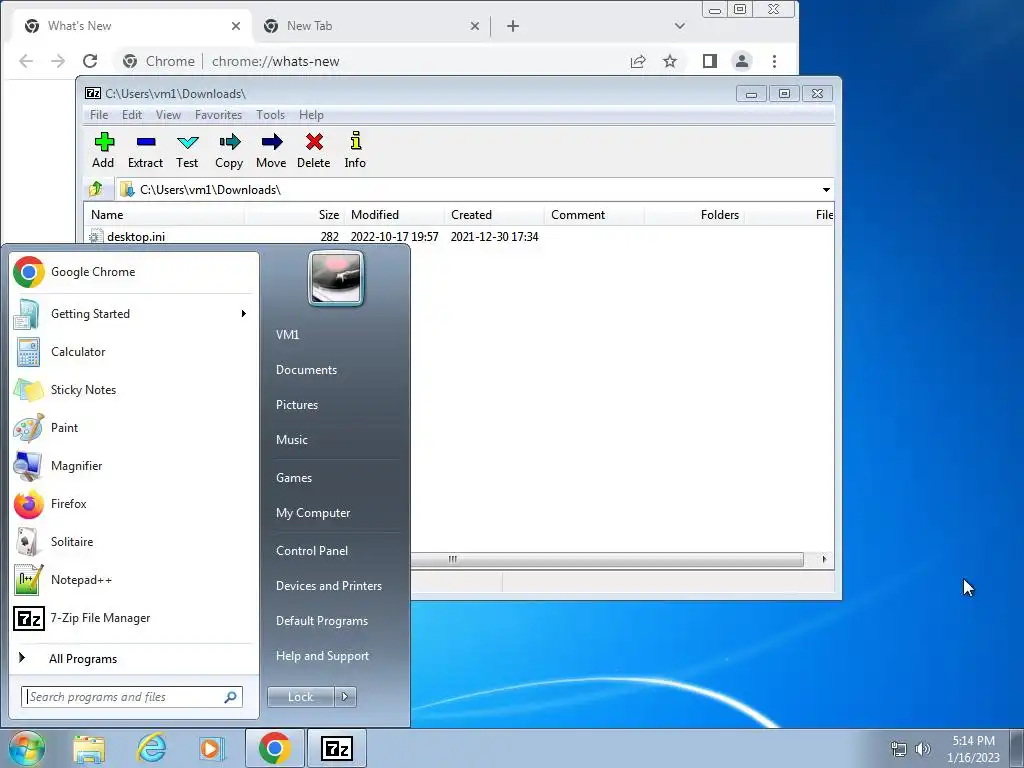Select the desktop.ini file row

pos(459,236)
